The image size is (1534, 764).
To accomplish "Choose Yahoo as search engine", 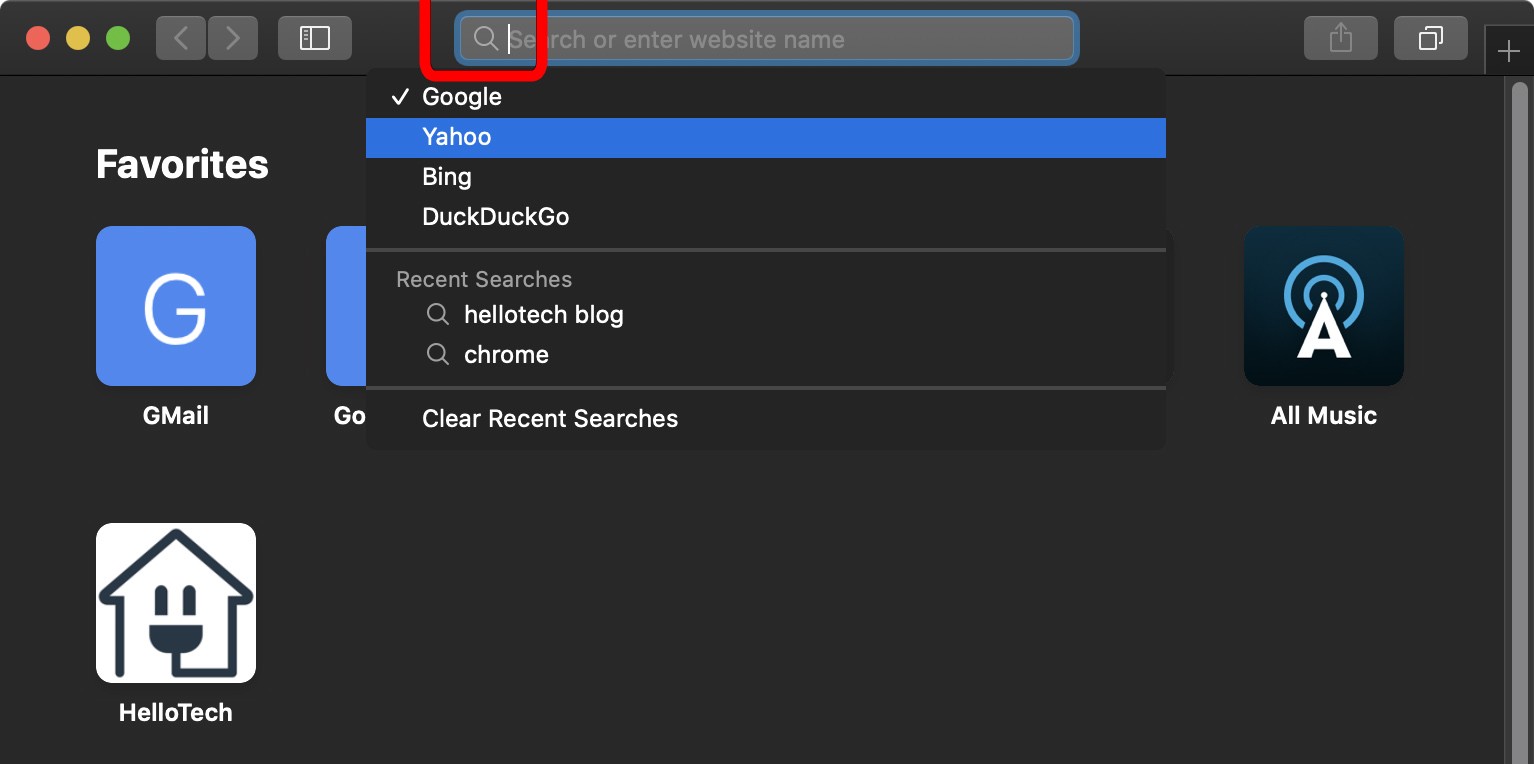I will pyautogui.click(x=457, y=137).
